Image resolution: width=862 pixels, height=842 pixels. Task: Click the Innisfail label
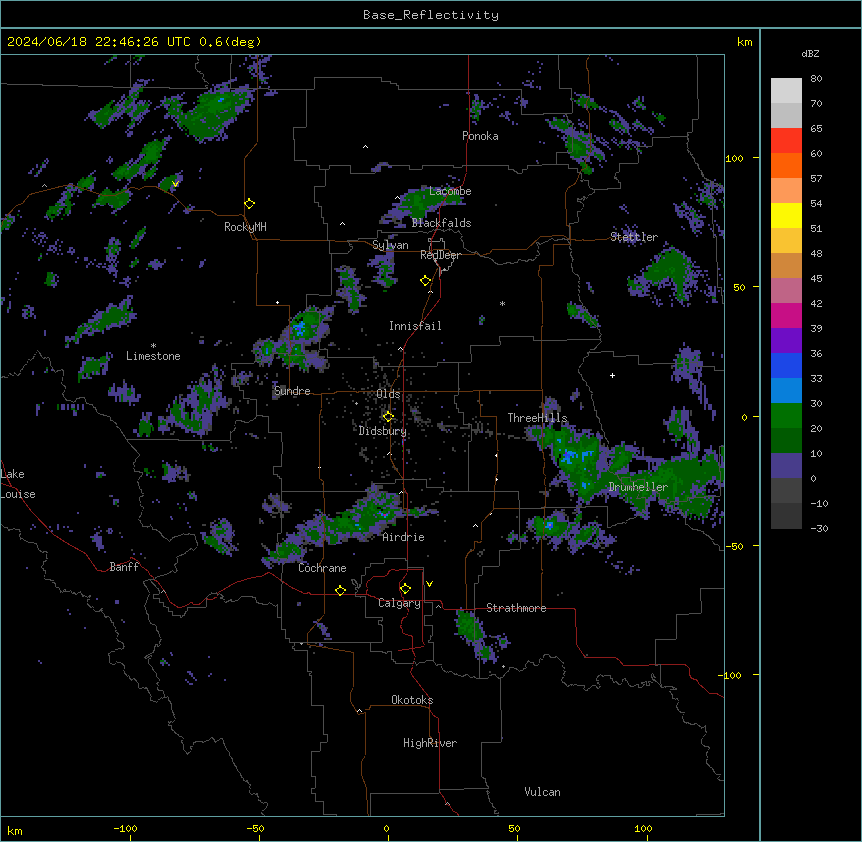point(415,326)
